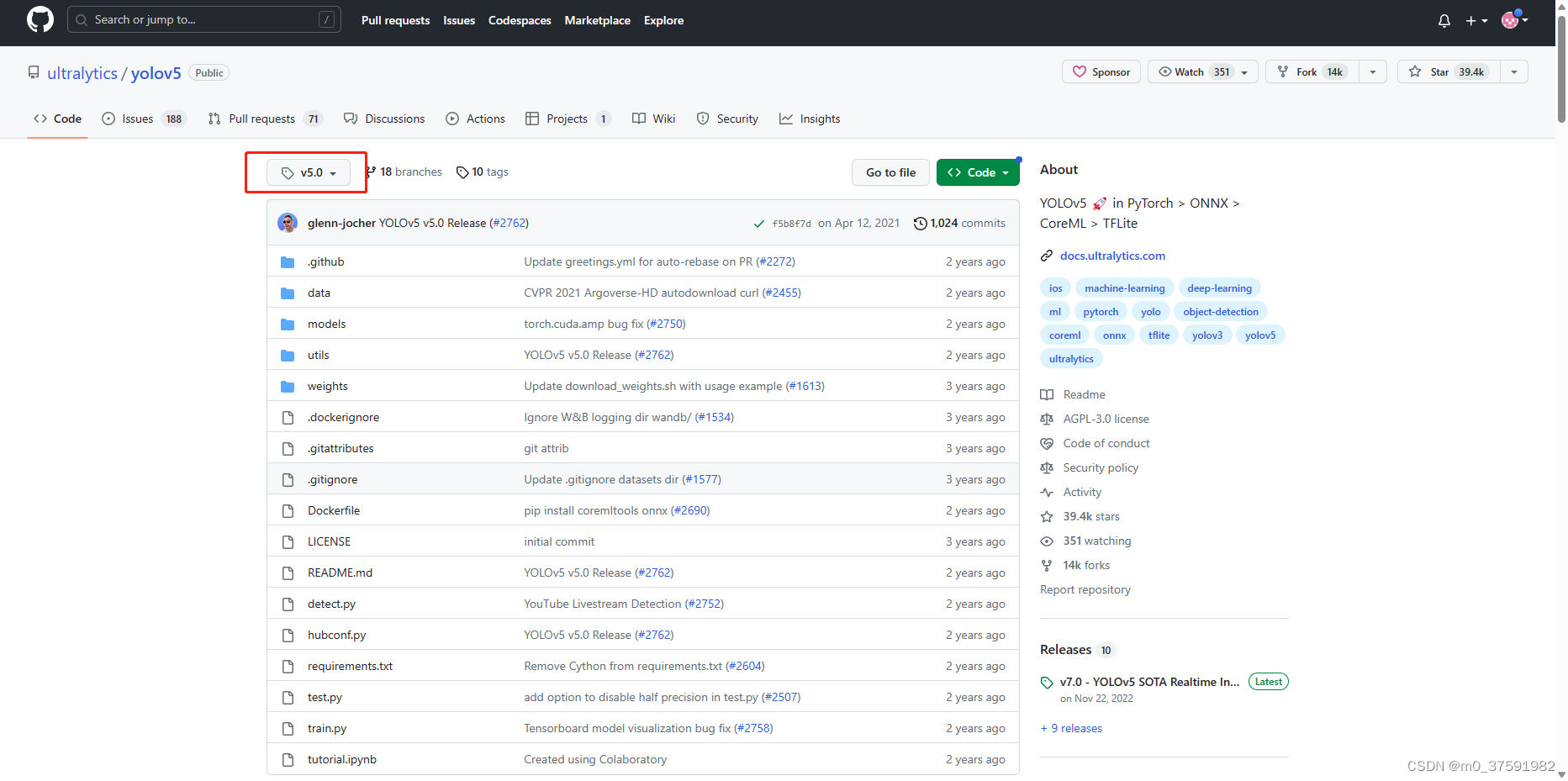Screen dimensions: 1568x781
Task: Click the Activity pulse icon
Action: pos(1047,492)
